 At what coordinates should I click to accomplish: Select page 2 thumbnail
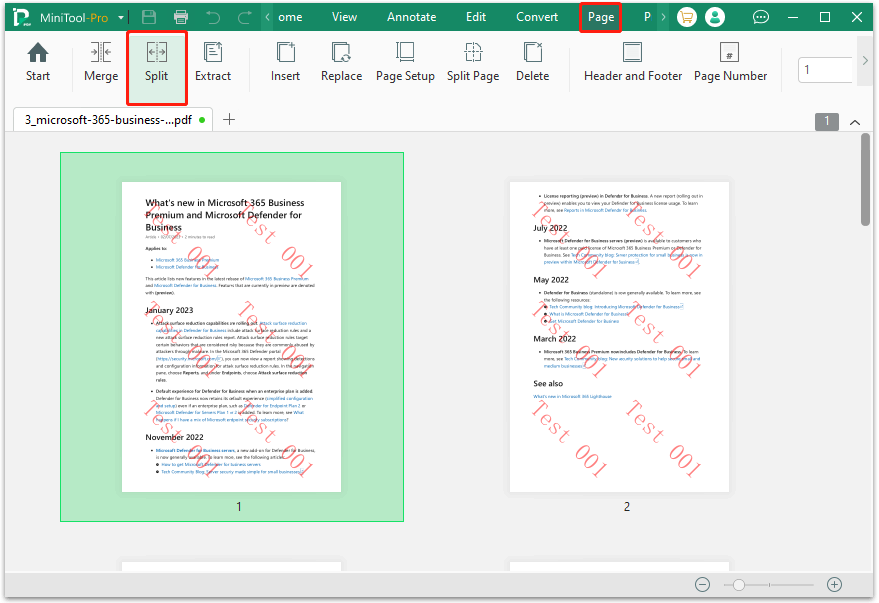(619, 337)
